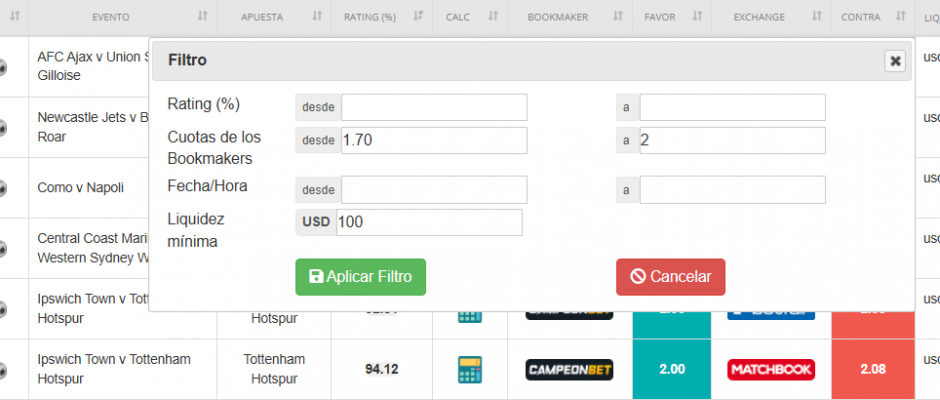Open the Campeonbet bookmaker logo link
The image size is (940, 400).
570,369
